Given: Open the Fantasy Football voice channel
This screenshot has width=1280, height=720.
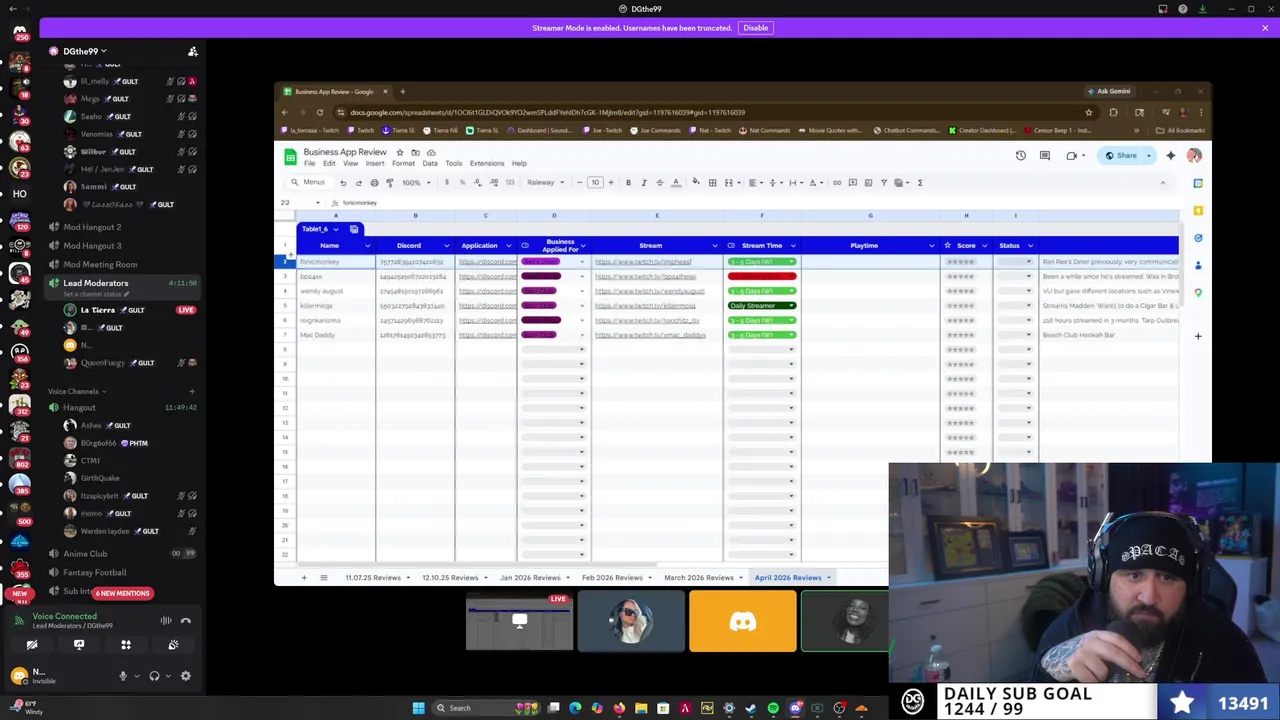Looking at the screenshot, I should tap(95, 573).
